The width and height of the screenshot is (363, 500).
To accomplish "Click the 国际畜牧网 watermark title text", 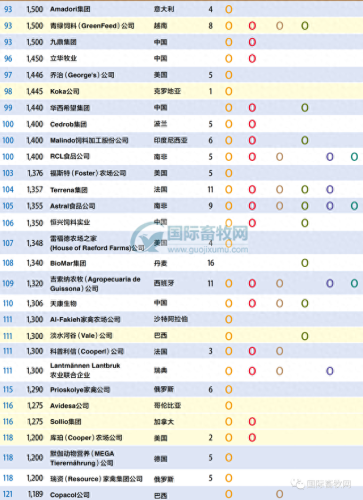I will point(208,233).
